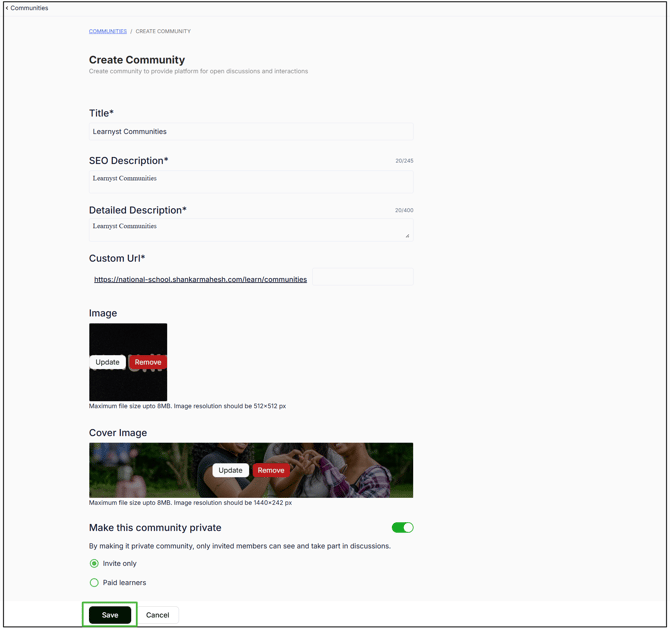Click the Create Community heading
This screenshot has width=670, height=629.
click(x=137, y=60)
